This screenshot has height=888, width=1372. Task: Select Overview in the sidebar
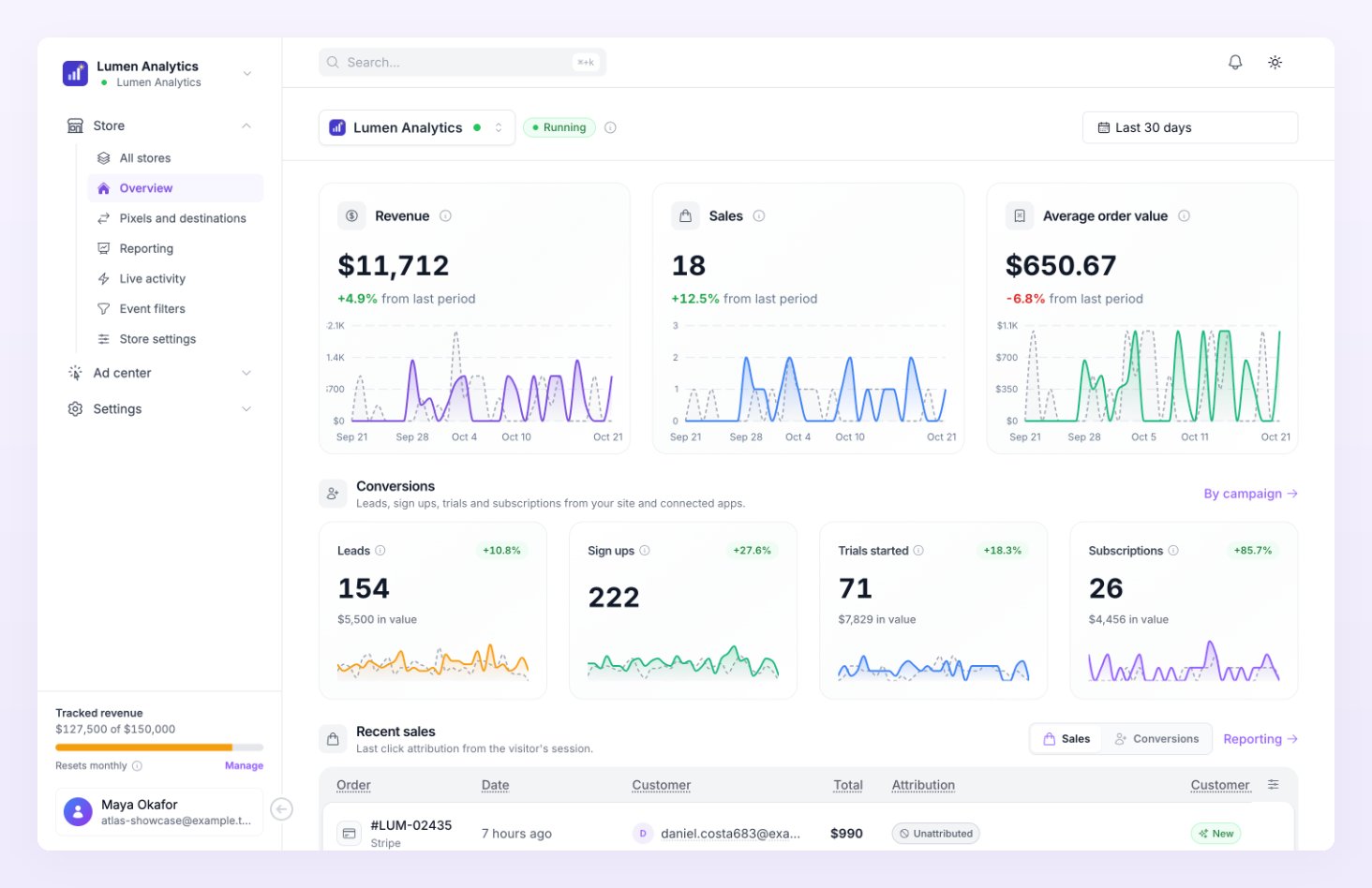[x=175, y=188]
